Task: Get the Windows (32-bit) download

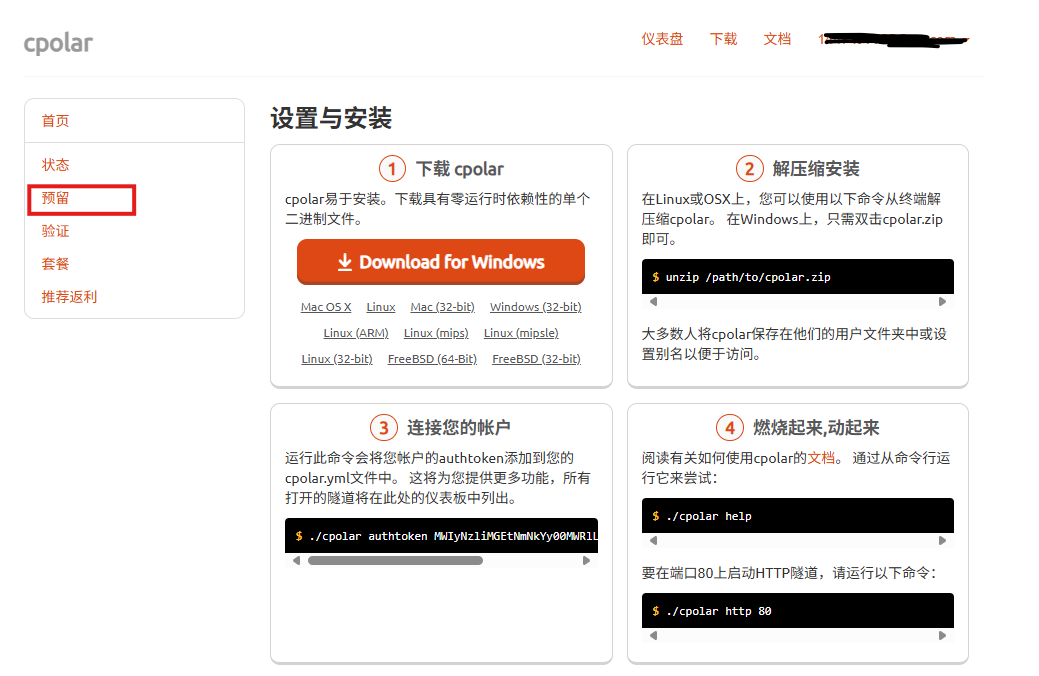Action: (x=535, y=307)
